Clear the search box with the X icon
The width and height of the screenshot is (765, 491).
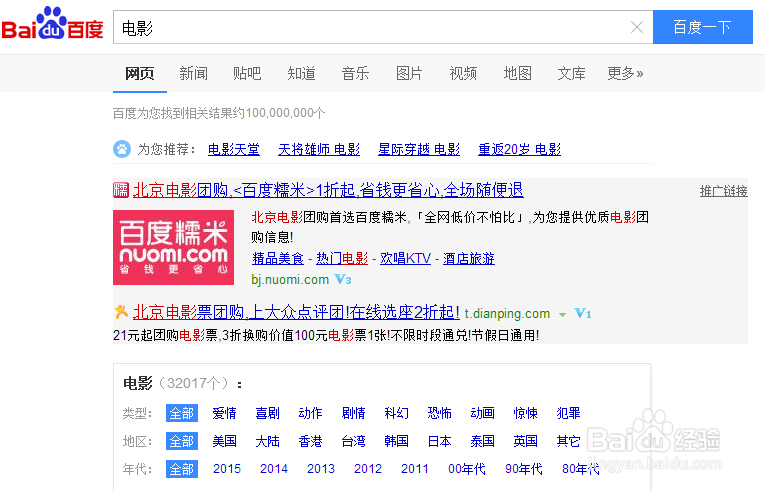pyautogui.click(x=637, y=27)
